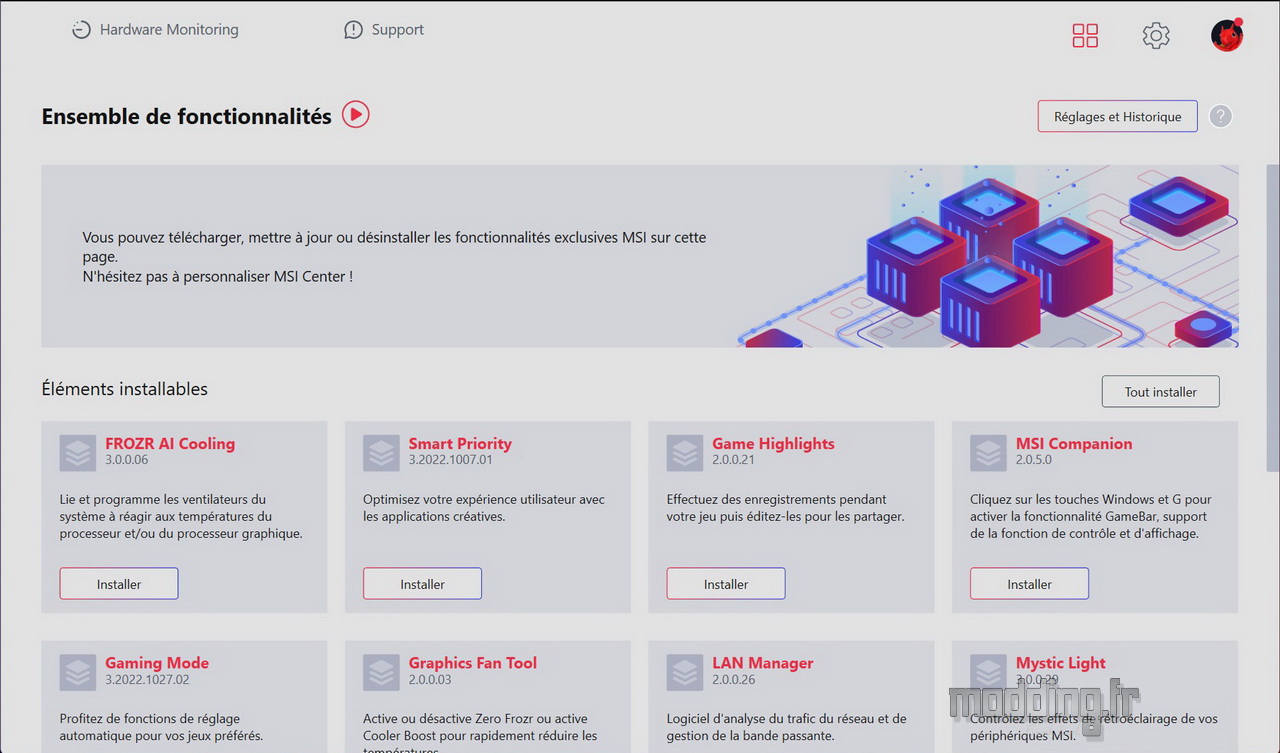This screenshot has width=1280, height=753.
Task: Select the Graphics Fan Tool layers icon
Action: 381,672
